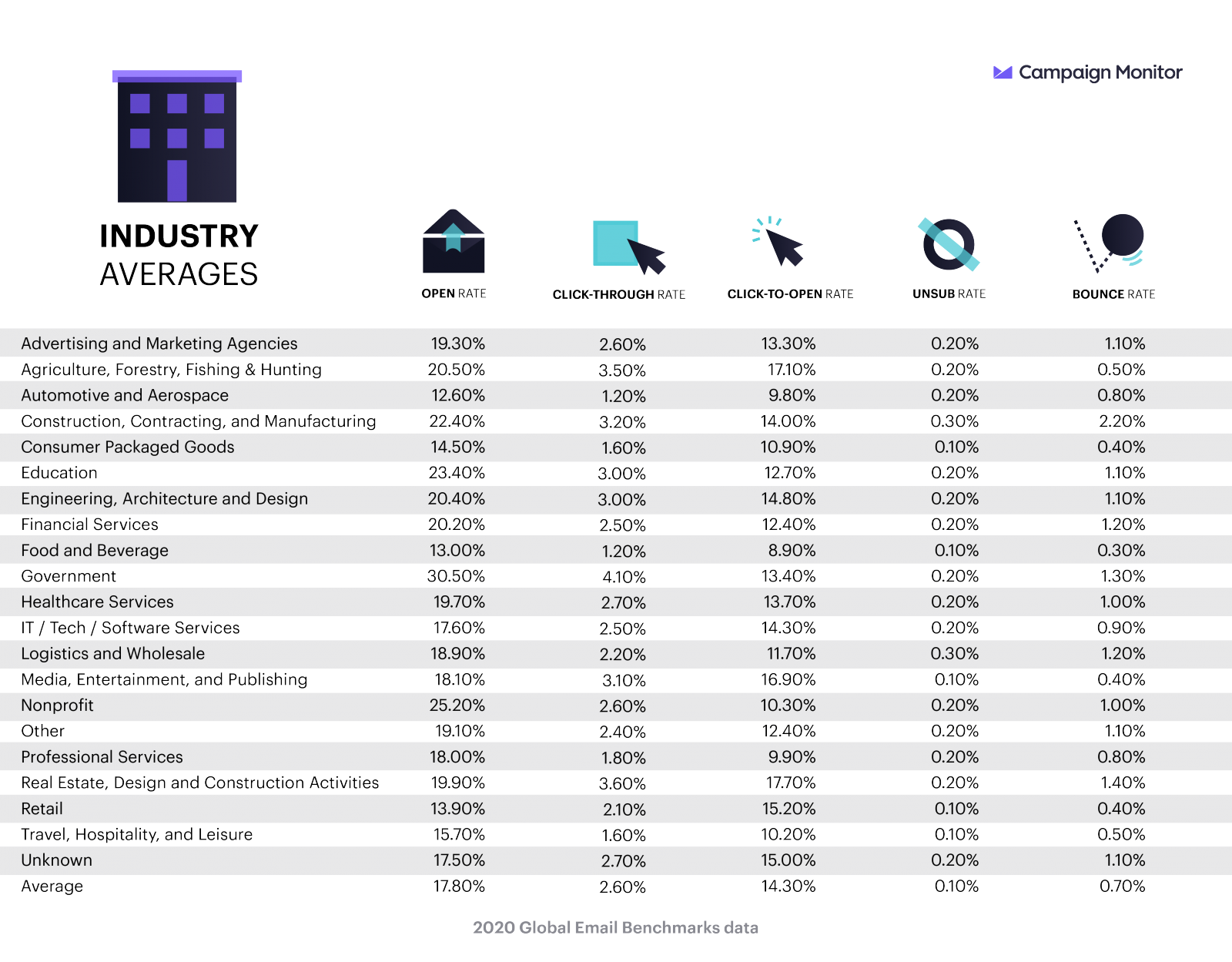The image size is (1232, 962).
Task: Click the open envelope icon above Open Rate
Action: (x=454, y=241)
